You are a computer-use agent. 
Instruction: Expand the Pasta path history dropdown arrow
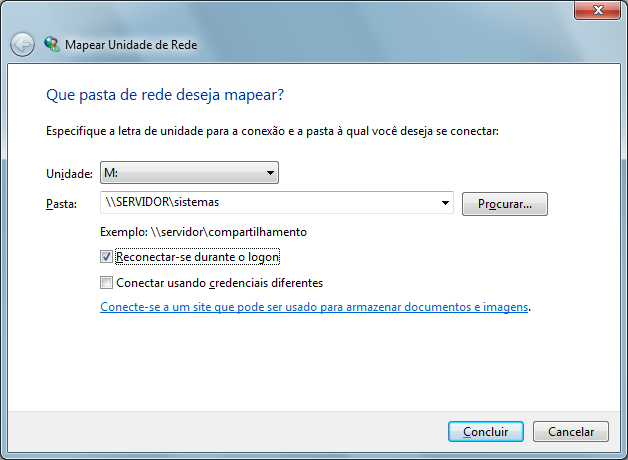coord(445,203)
